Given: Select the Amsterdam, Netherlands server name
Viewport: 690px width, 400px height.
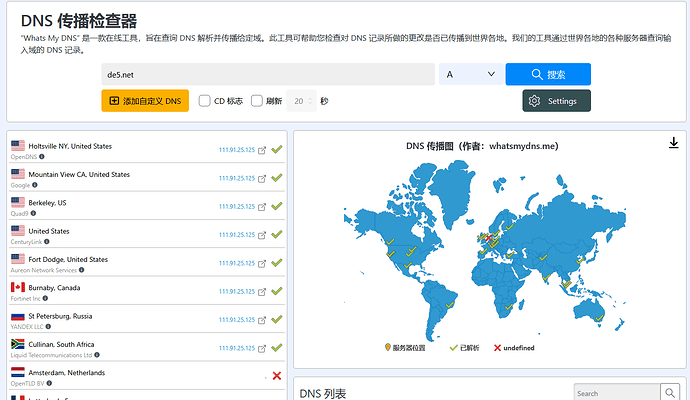Looking at the screenshot, I should pyautogui.click(x=67, y=373).
